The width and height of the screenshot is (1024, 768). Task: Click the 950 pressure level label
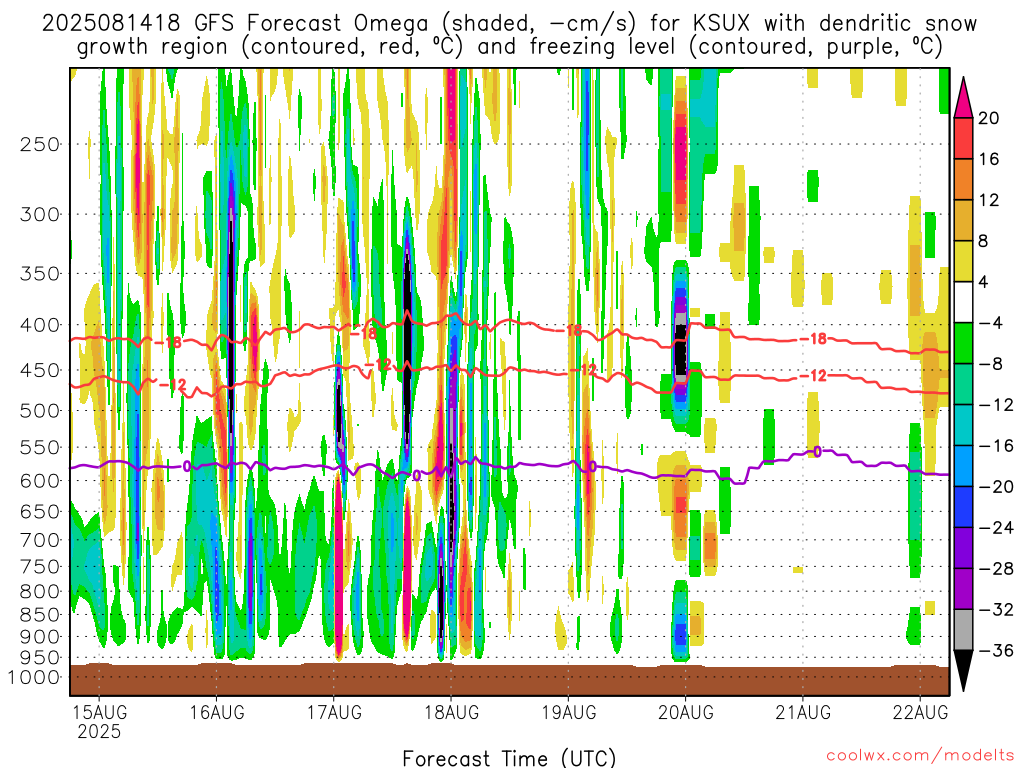pos(40,658)
